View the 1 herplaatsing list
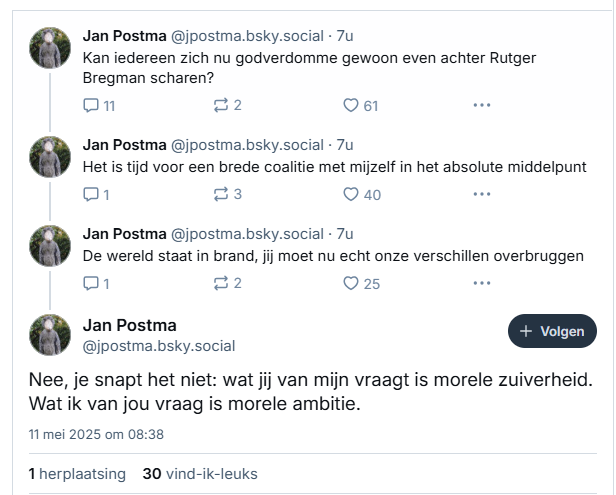The width and height of the screenshot is (616, 495). point(77,474)
